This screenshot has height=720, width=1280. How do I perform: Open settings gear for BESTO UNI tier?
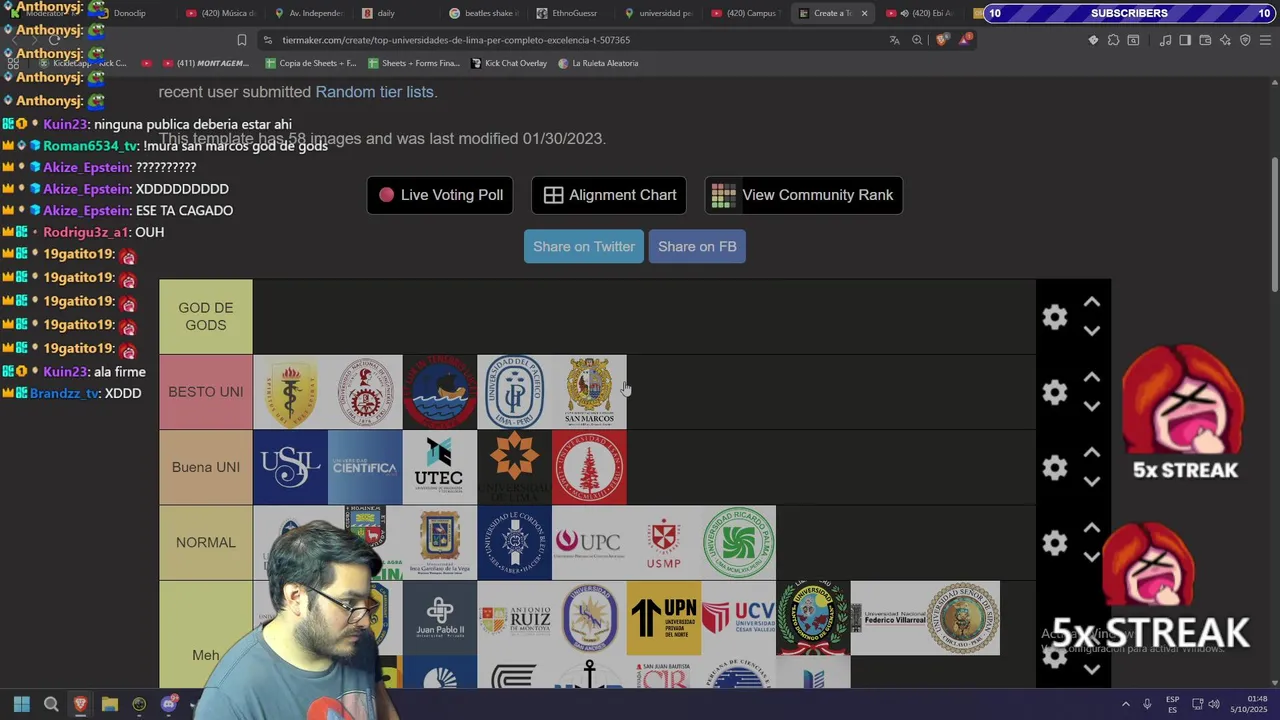point(1055,392)
